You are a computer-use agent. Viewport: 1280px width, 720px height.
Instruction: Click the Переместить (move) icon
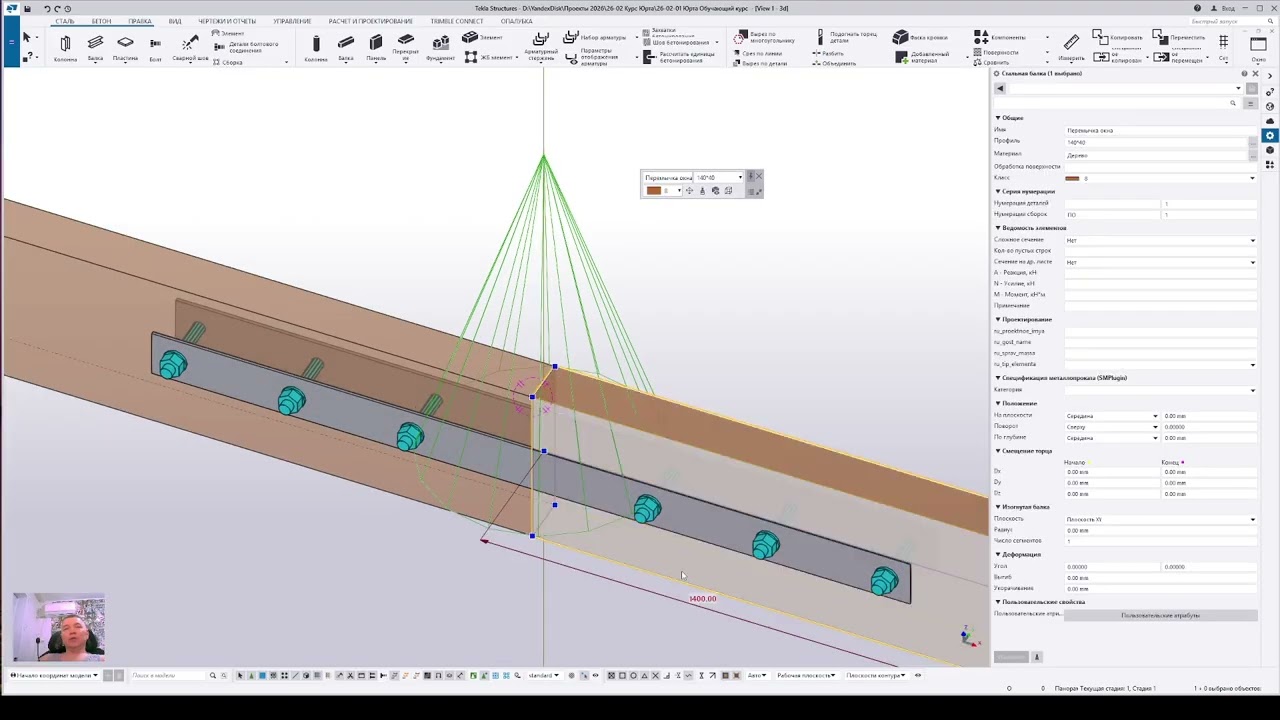coord(1178,37)
